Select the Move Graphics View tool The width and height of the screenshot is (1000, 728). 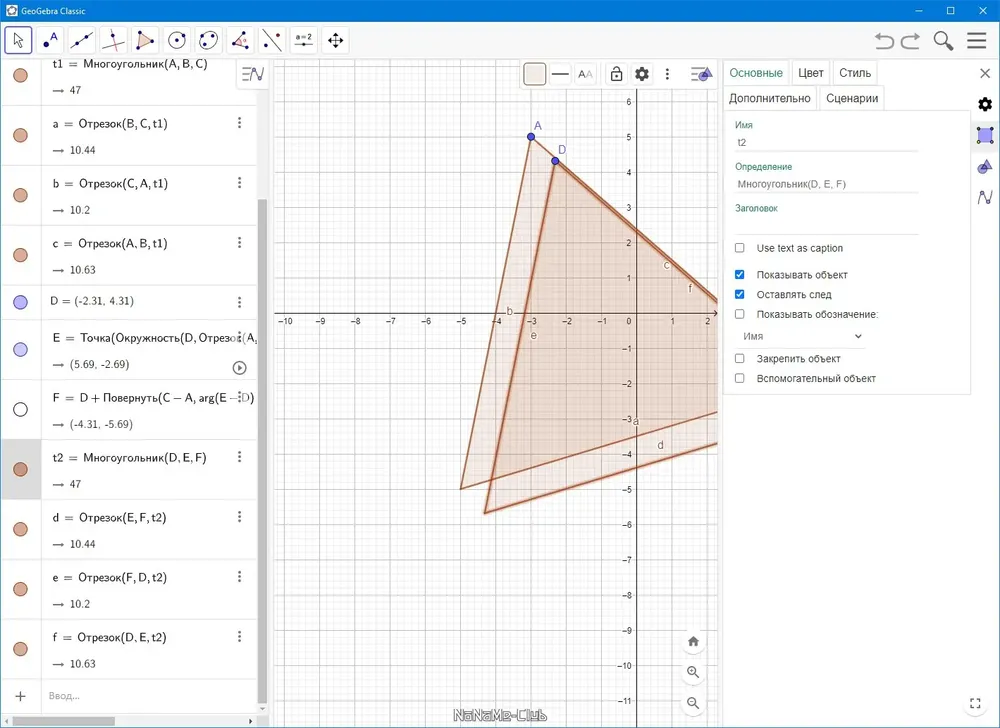(x=335, y=41)
